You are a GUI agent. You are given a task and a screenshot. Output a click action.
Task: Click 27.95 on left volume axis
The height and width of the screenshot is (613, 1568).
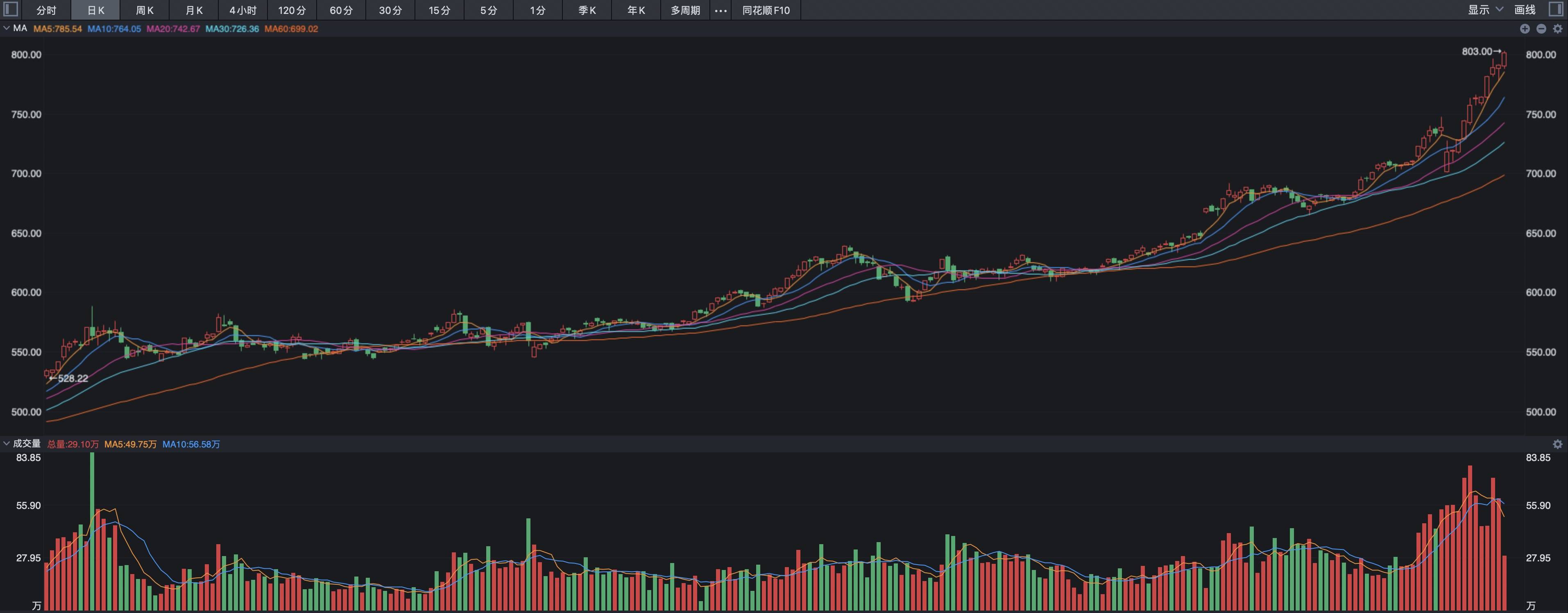pyautogui.click(x=29, y=558)
